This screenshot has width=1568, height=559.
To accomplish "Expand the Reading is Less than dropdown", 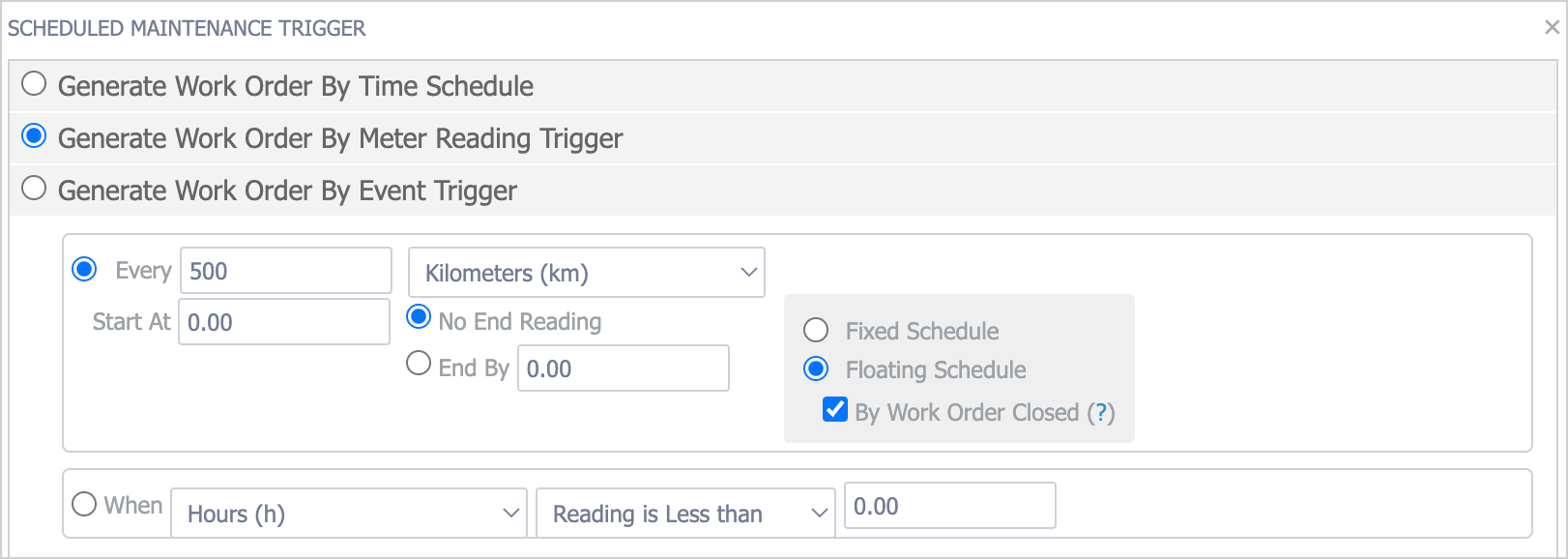I will pyautogui.click(x=684, y=514).
